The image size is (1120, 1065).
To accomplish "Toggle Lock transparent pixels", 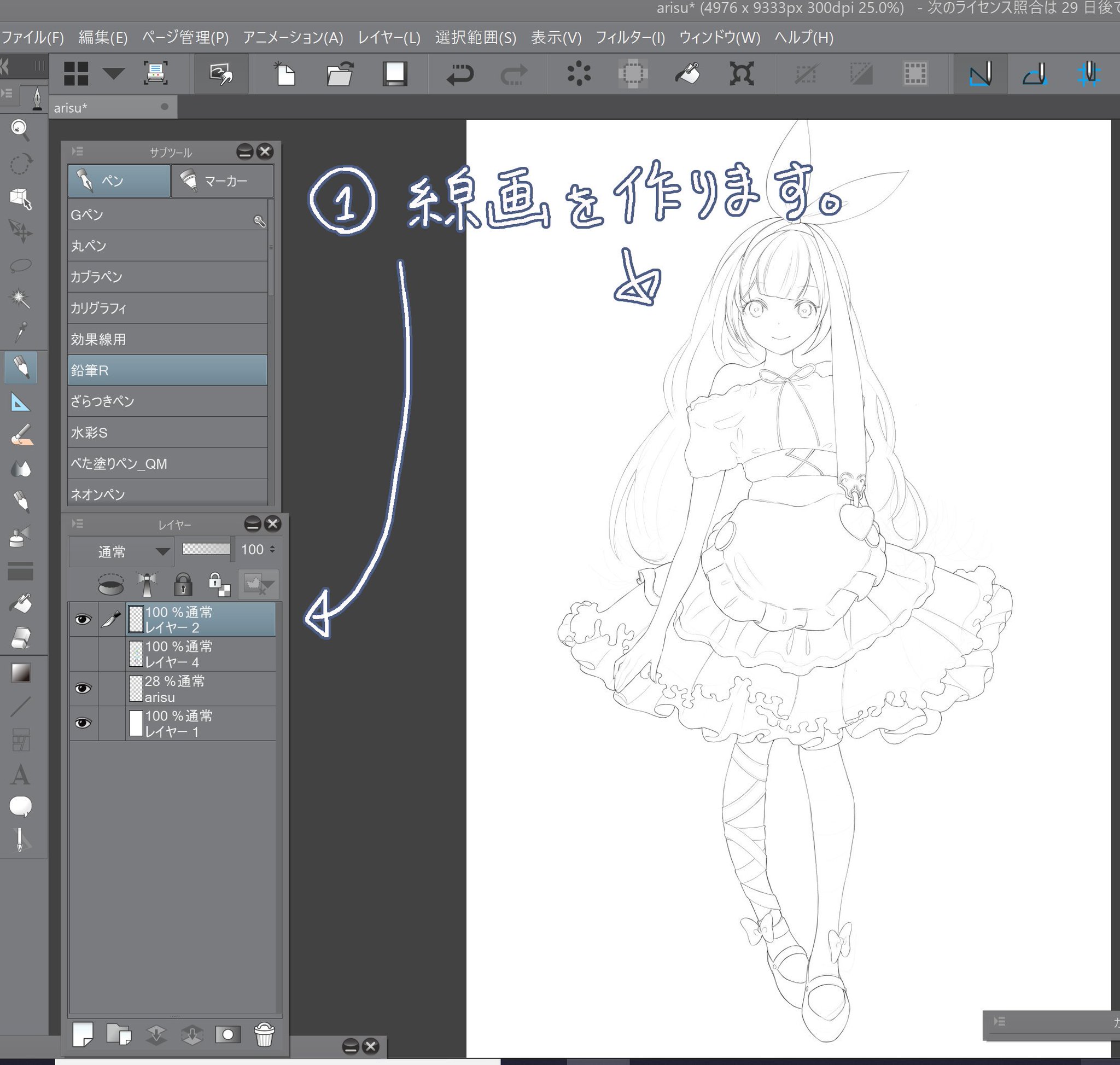I will tap(219, 584).
